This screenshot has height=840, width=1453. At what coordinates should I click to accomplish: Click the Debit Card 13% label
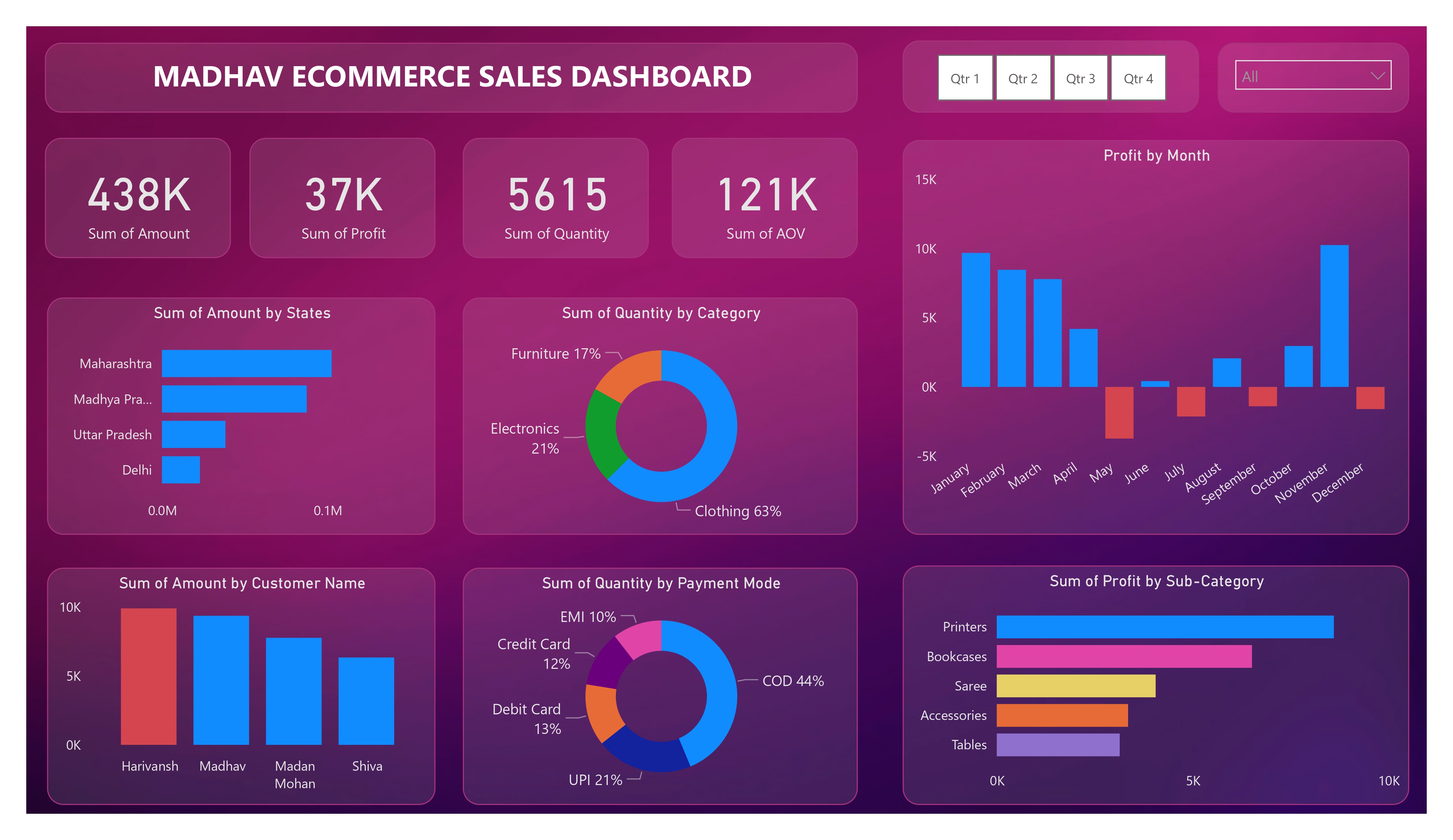point(527,719)
